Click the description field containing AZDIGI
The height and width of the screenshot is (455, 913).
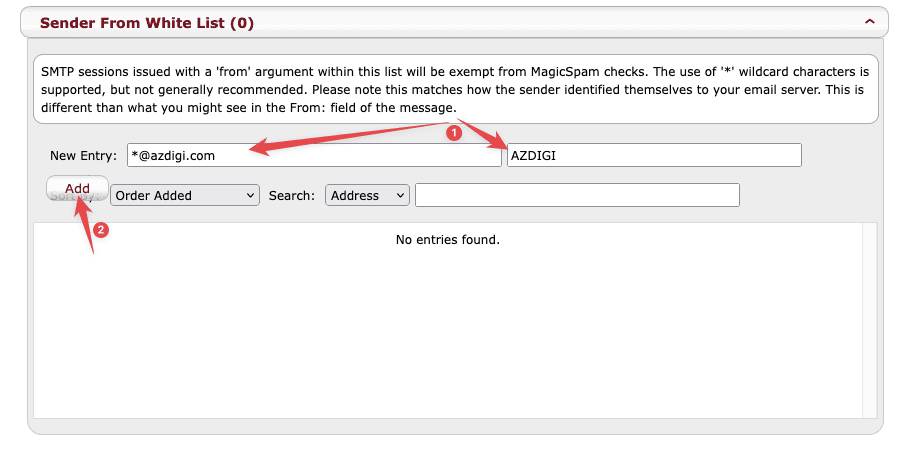coord(654,155)
